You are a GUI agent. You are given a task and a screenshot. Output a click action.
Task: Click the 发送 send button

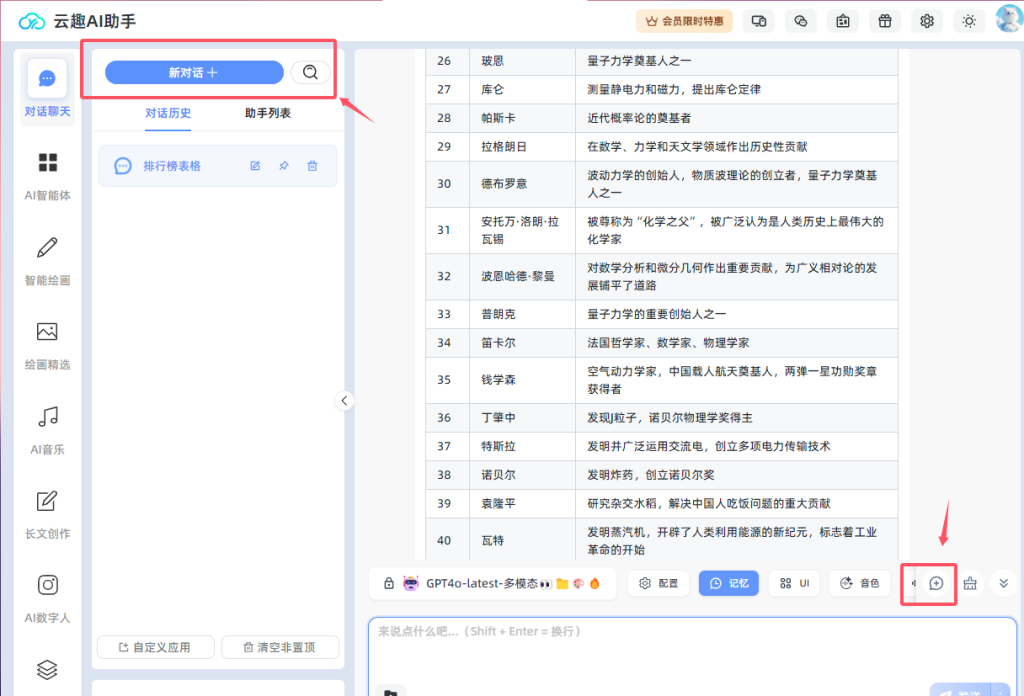click(961, 691)
